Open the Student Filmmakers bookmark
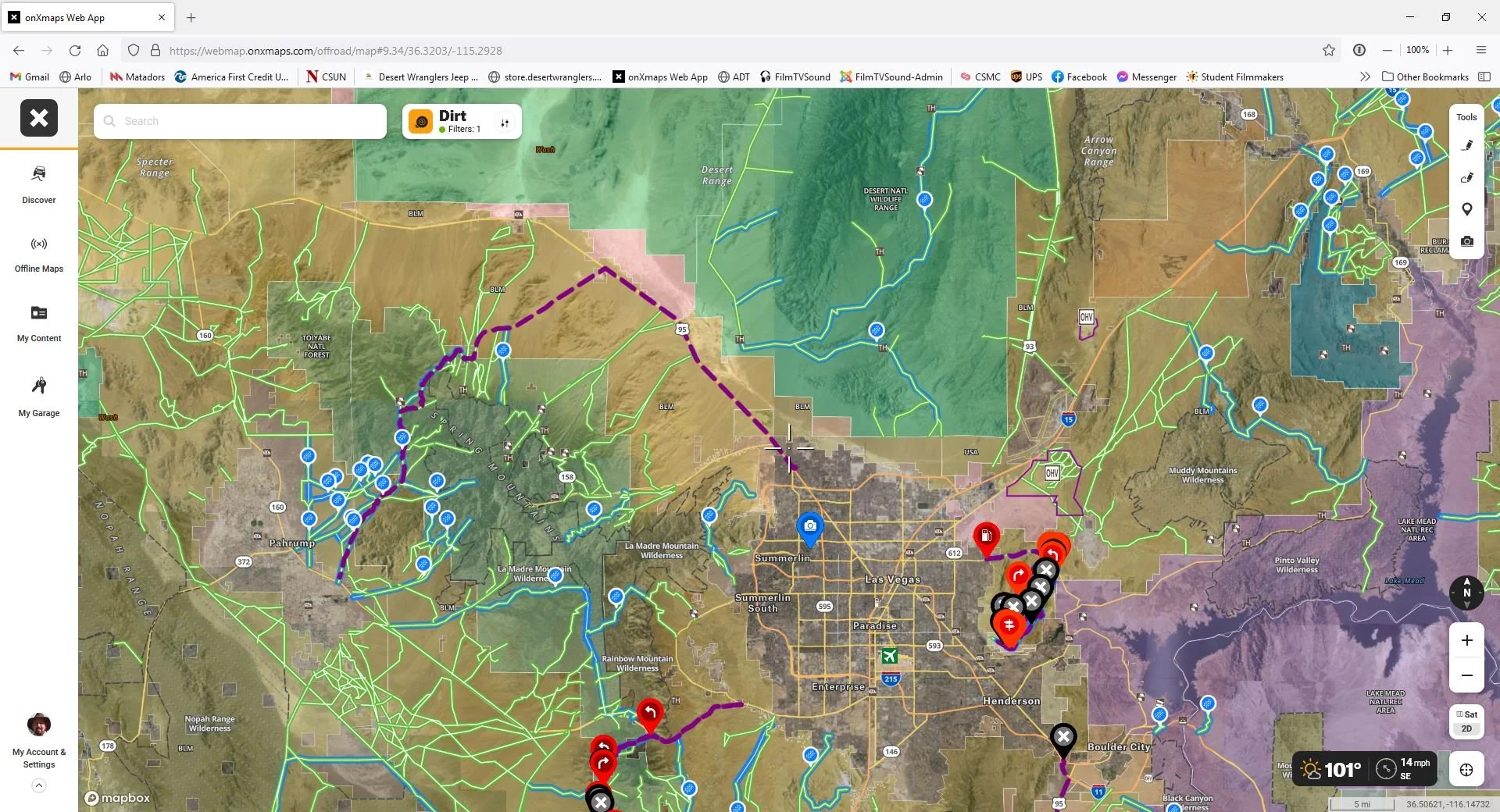Viewport: 1500px width, 812px height. click(x=1234, y=77)
